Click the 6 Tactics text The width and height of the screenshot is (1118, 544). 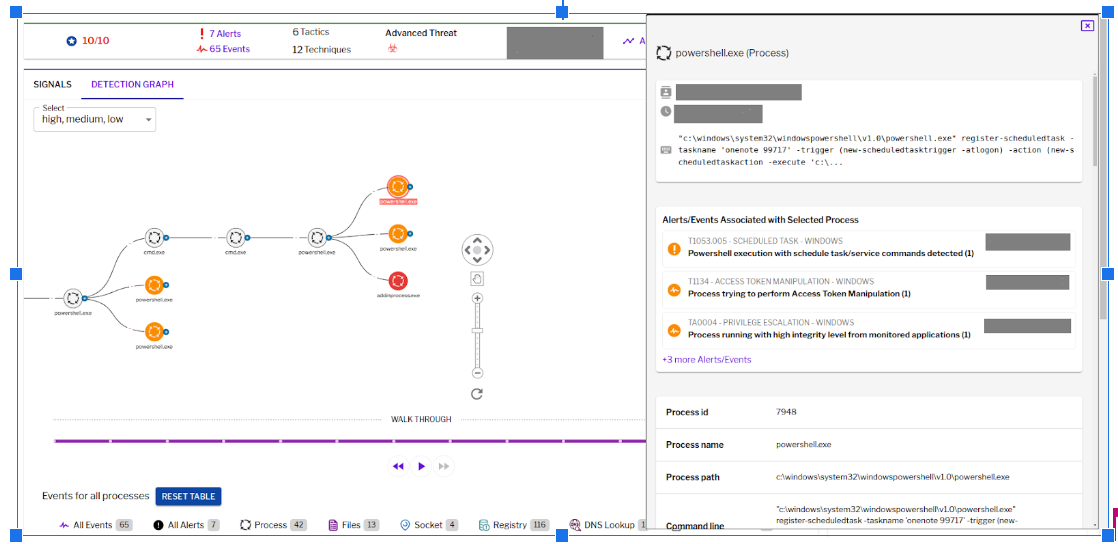[x=311, y=32]
